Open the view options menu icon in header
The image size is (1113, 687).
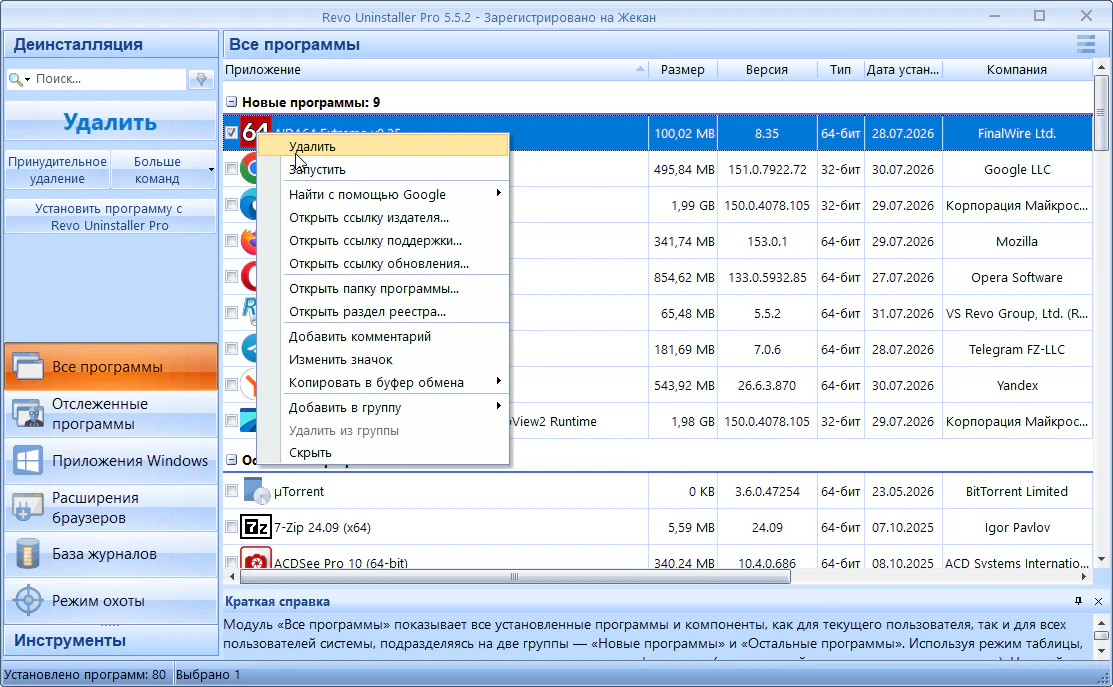click(1085, 44)
